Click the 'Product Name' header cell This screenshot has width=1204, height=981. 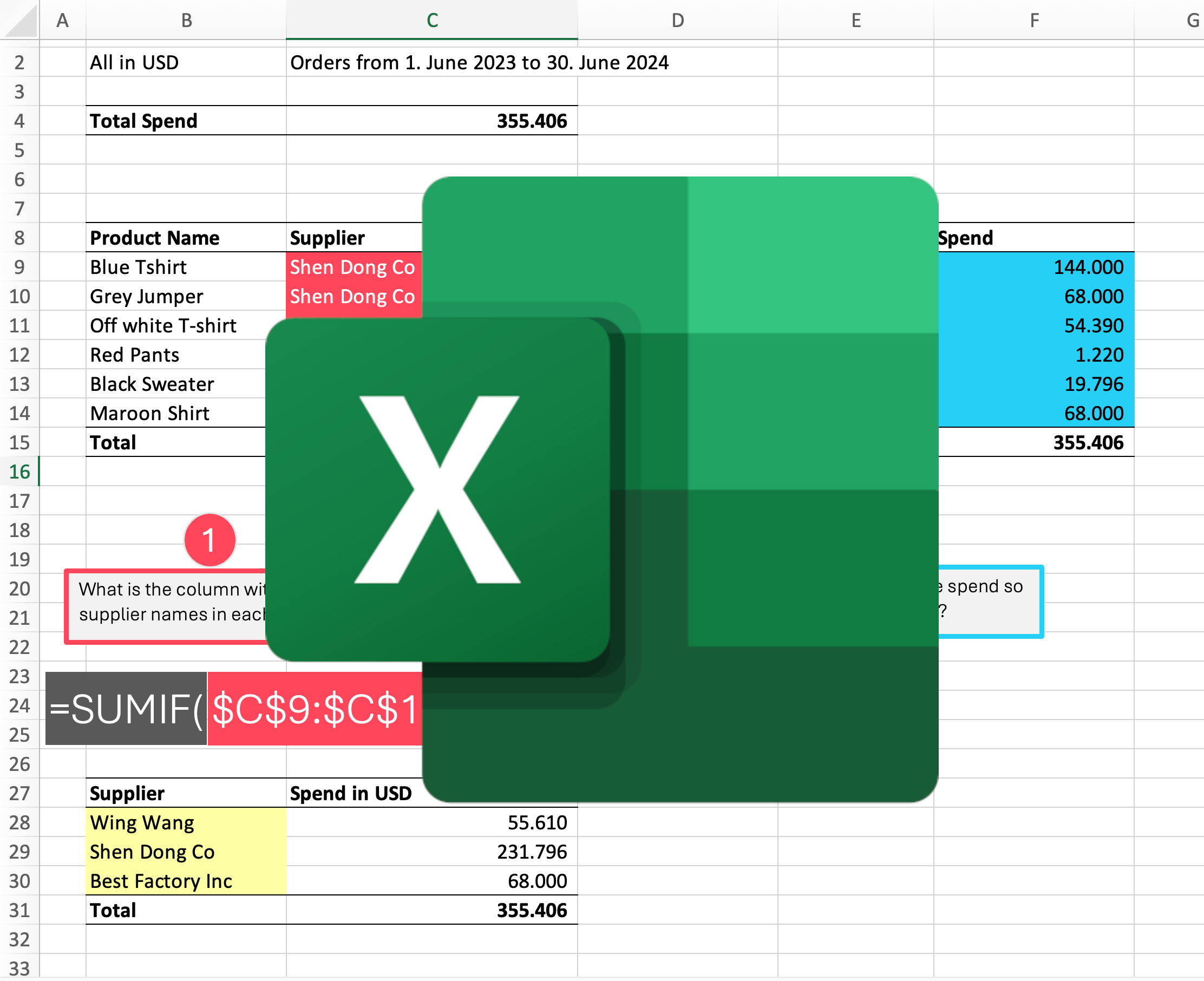point(186,237)
